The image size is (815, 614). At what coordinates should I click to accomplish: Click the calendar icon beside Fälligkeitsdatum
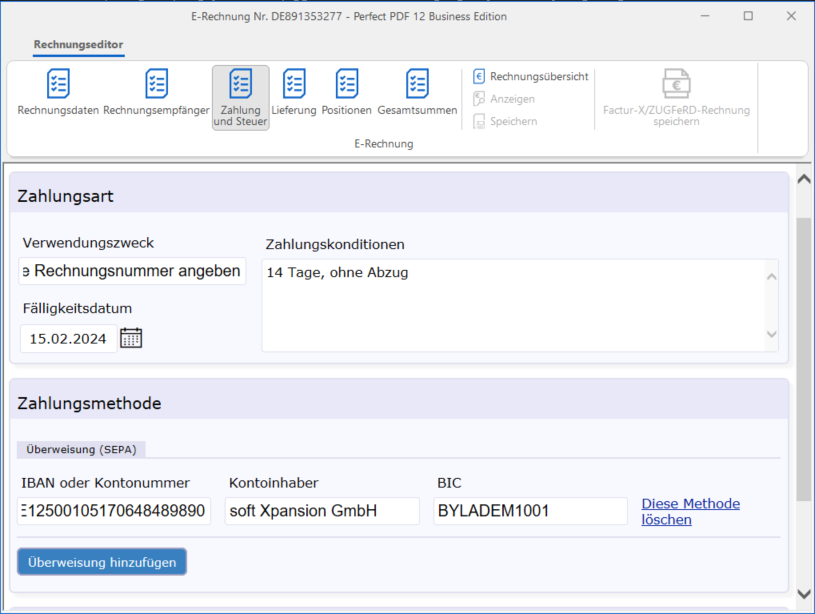pyautogui.click(x=131, y=338)
